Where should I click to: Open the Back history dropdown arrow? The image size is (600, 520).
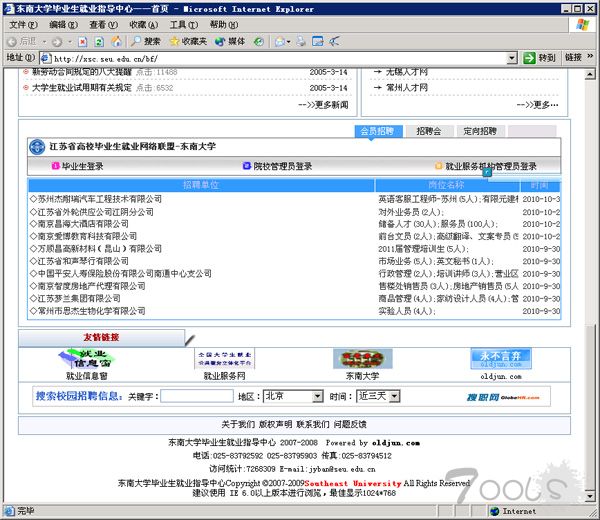coord(44,41)
